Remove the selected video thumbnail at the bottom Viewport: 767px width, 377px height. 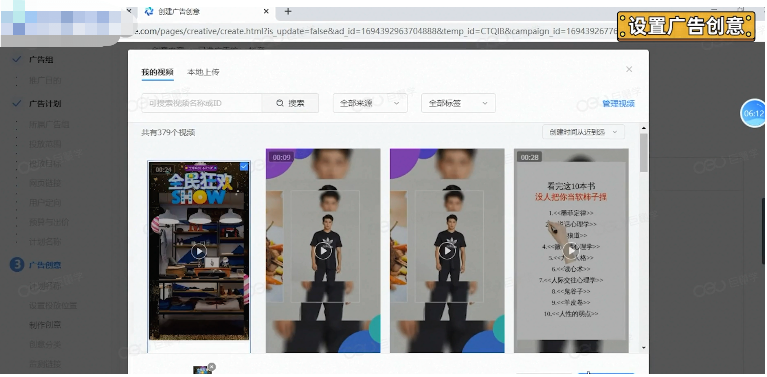(x=211, y=366)
